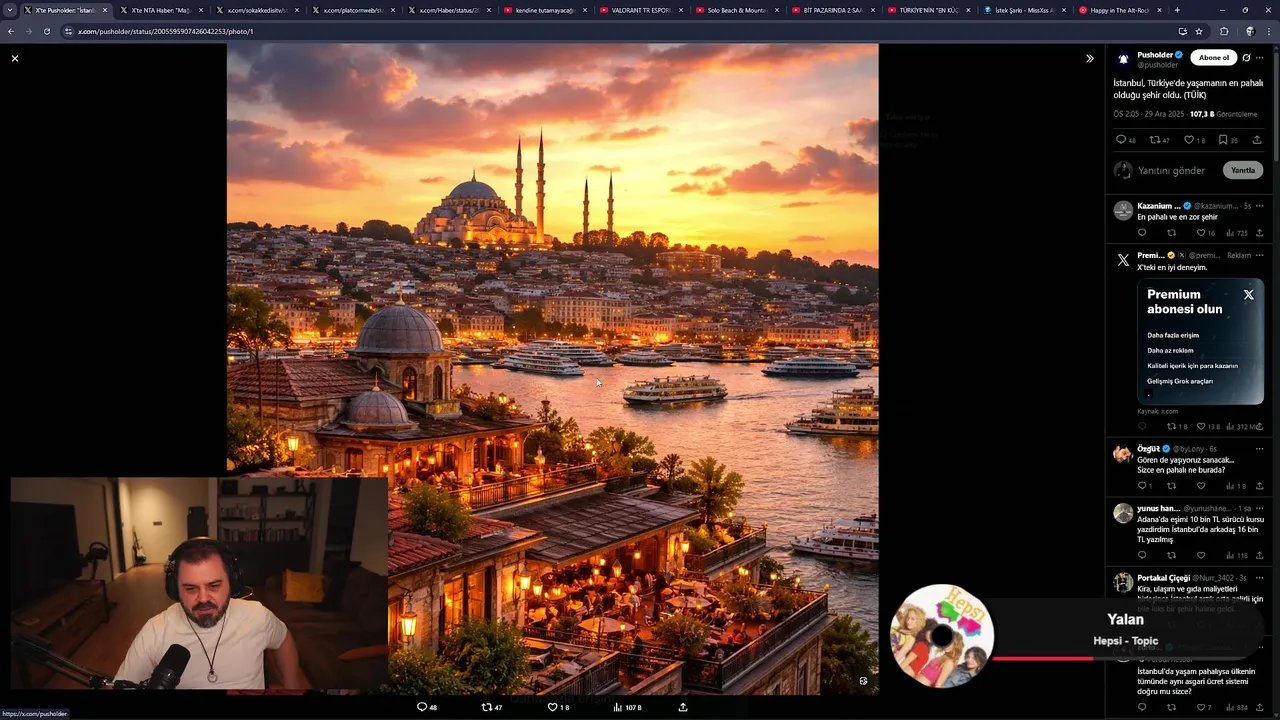Share icon below the photo
The image size is (1280, 720).
683,707
